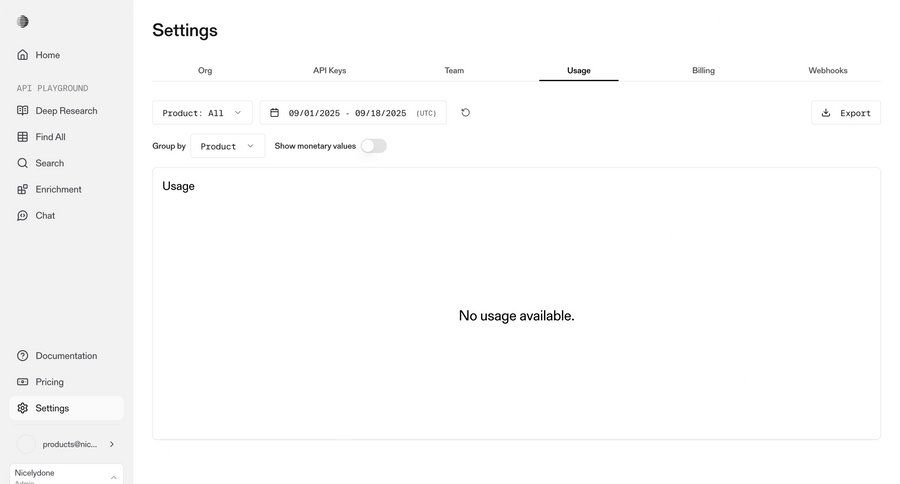Open the Deep Research playground
900x484 pixels.
[66, 111]
